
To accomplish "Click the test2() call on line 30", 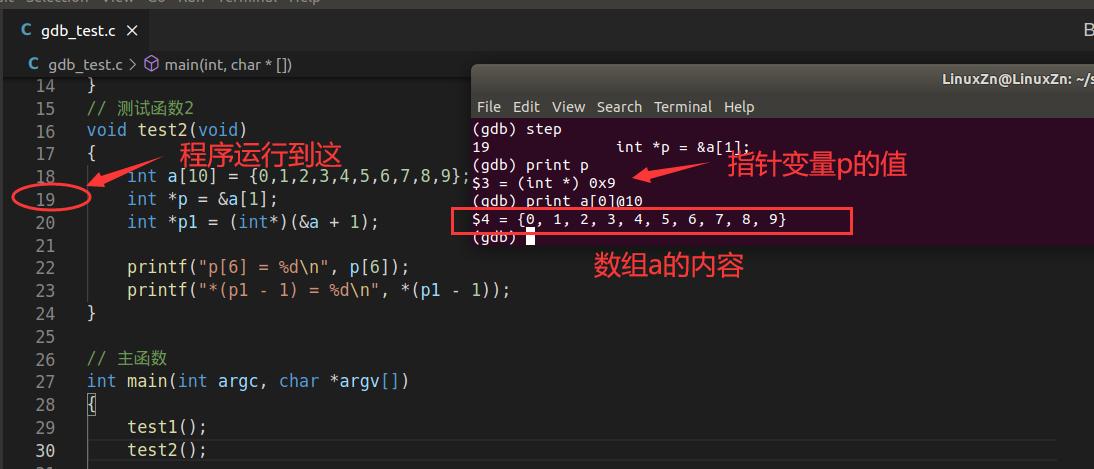I will point(166,450).
